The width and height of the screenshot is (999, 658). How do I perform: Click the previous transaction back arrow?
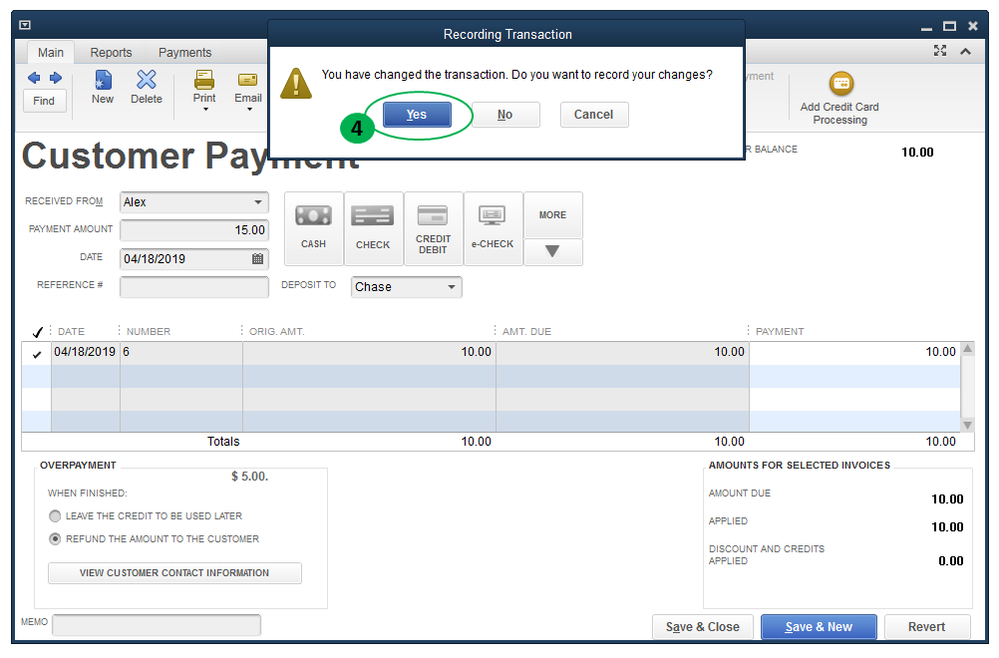[x=34, y=78]
